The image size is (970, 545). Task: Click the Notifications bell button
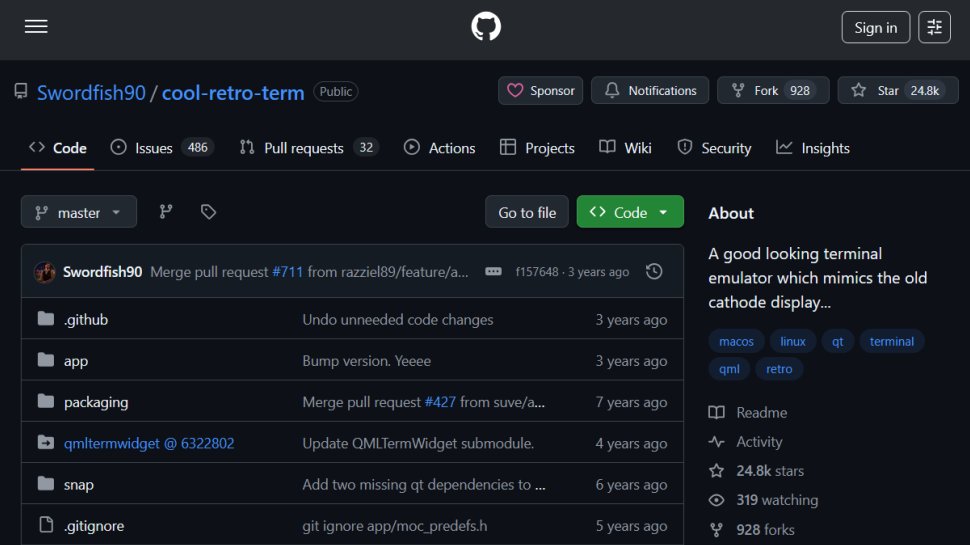click(650, 90)
